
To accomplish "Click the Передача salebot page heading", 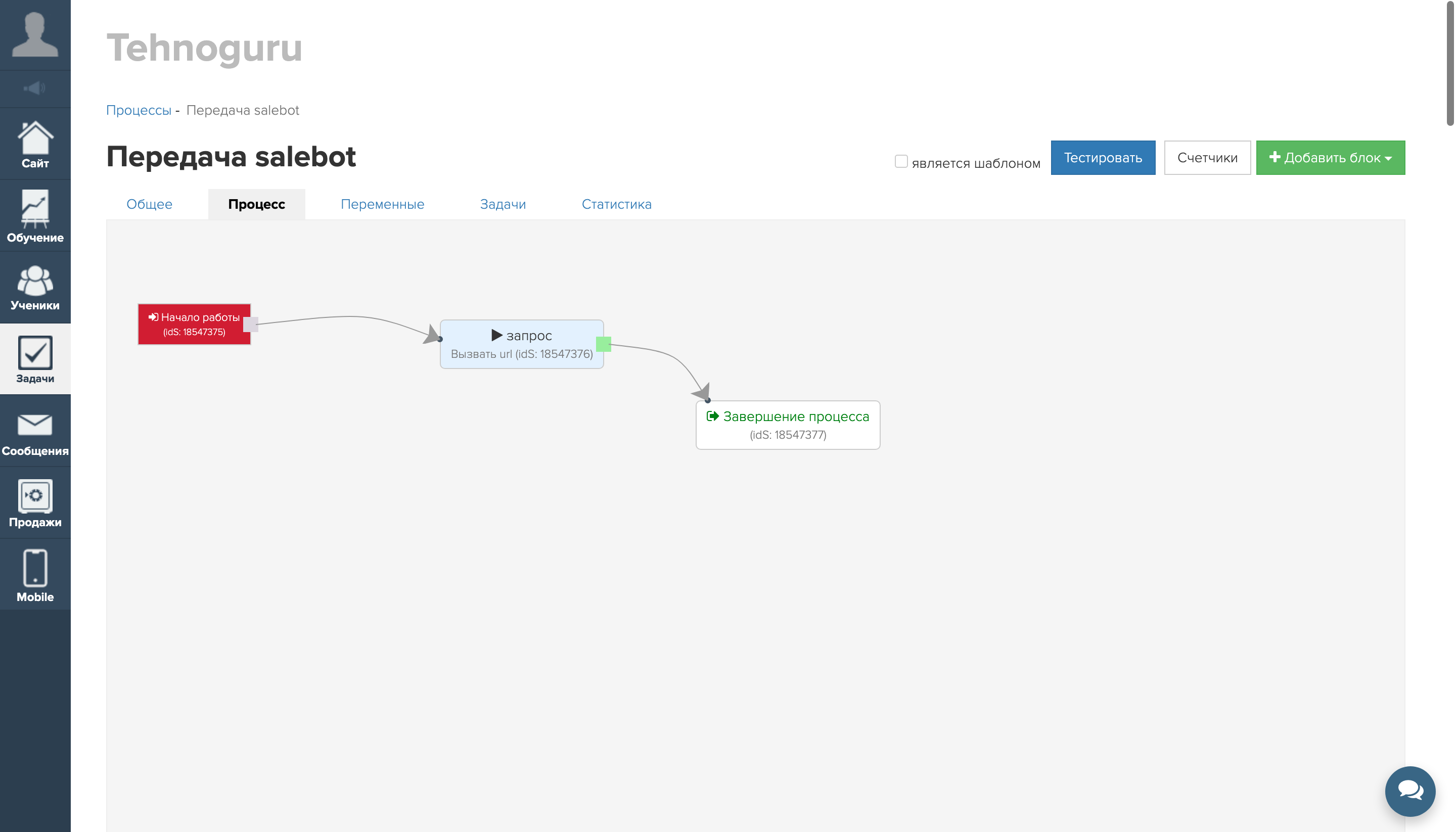I will pyautogui.click(x=232, y=157).
